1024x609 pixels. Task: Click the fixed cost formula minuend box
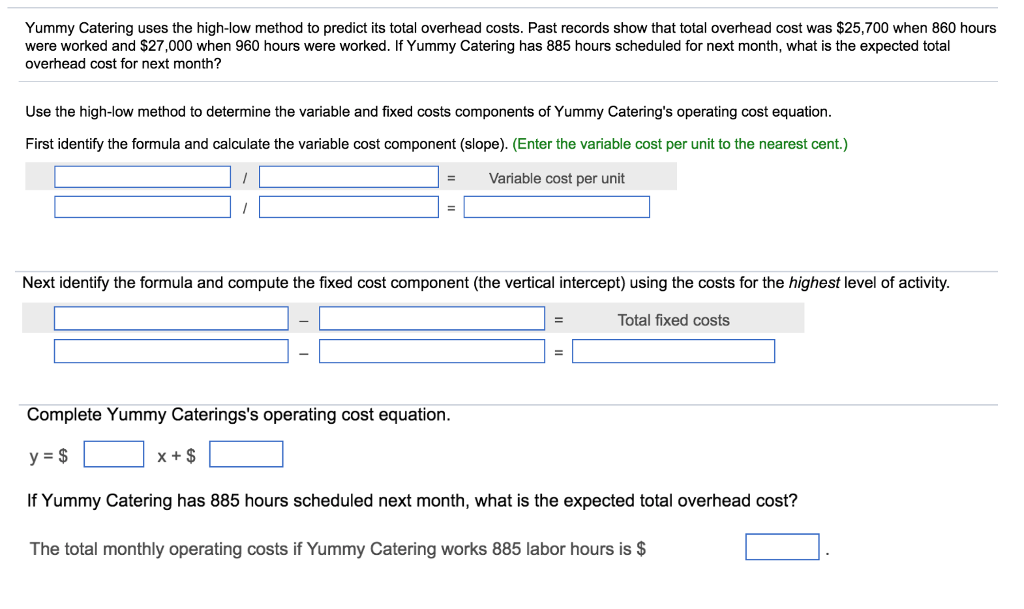(170, 317)
